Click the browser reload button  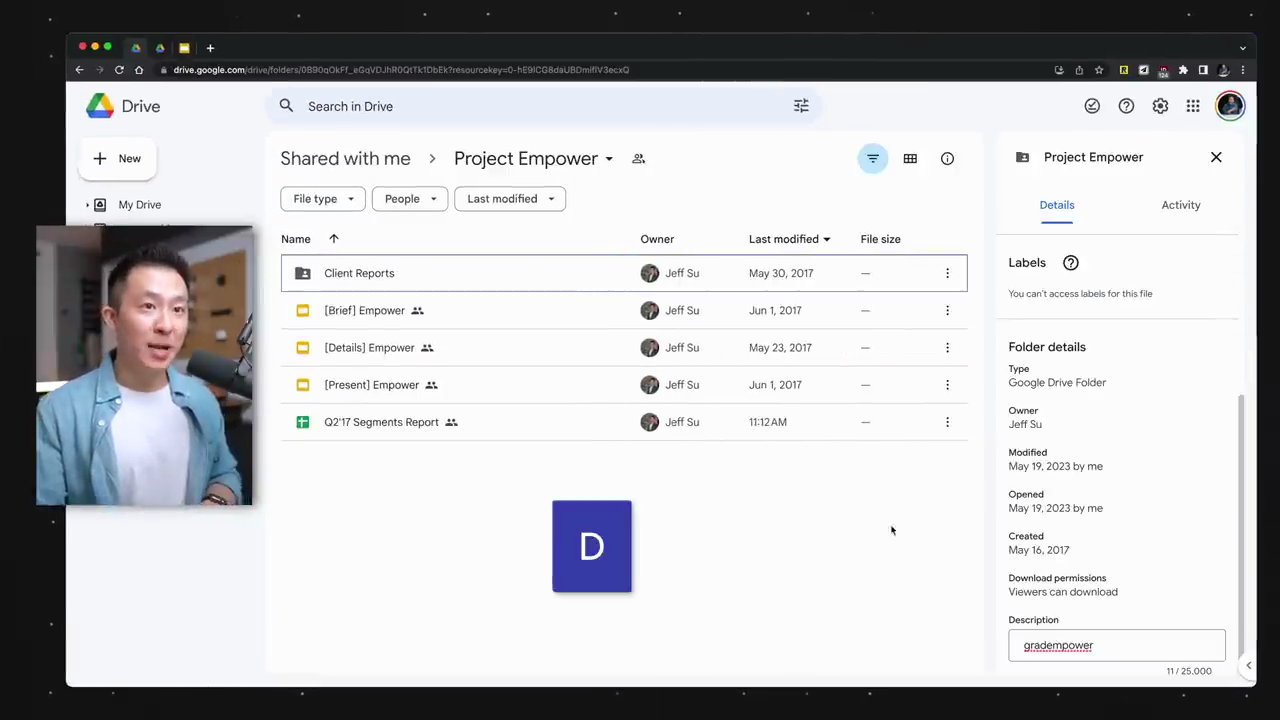click(119, 70)
